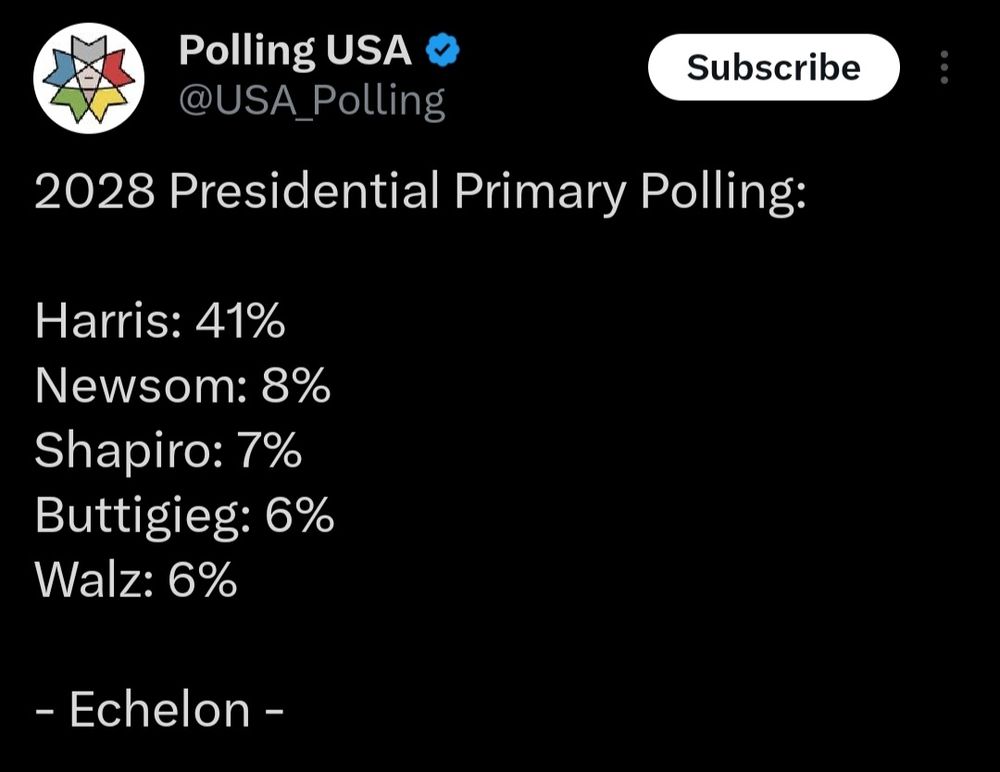Click the 8% figure beside Newsom

pos(296,385)
